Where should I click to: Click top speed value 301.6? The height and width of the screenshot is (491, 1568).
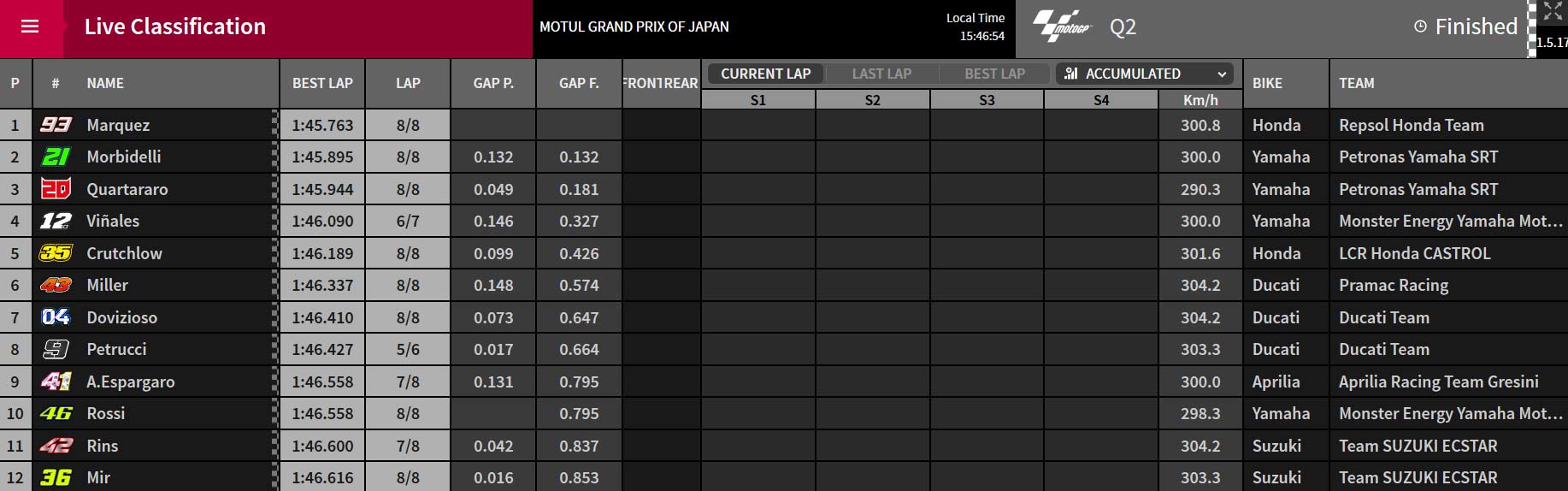coord(1200,253)
